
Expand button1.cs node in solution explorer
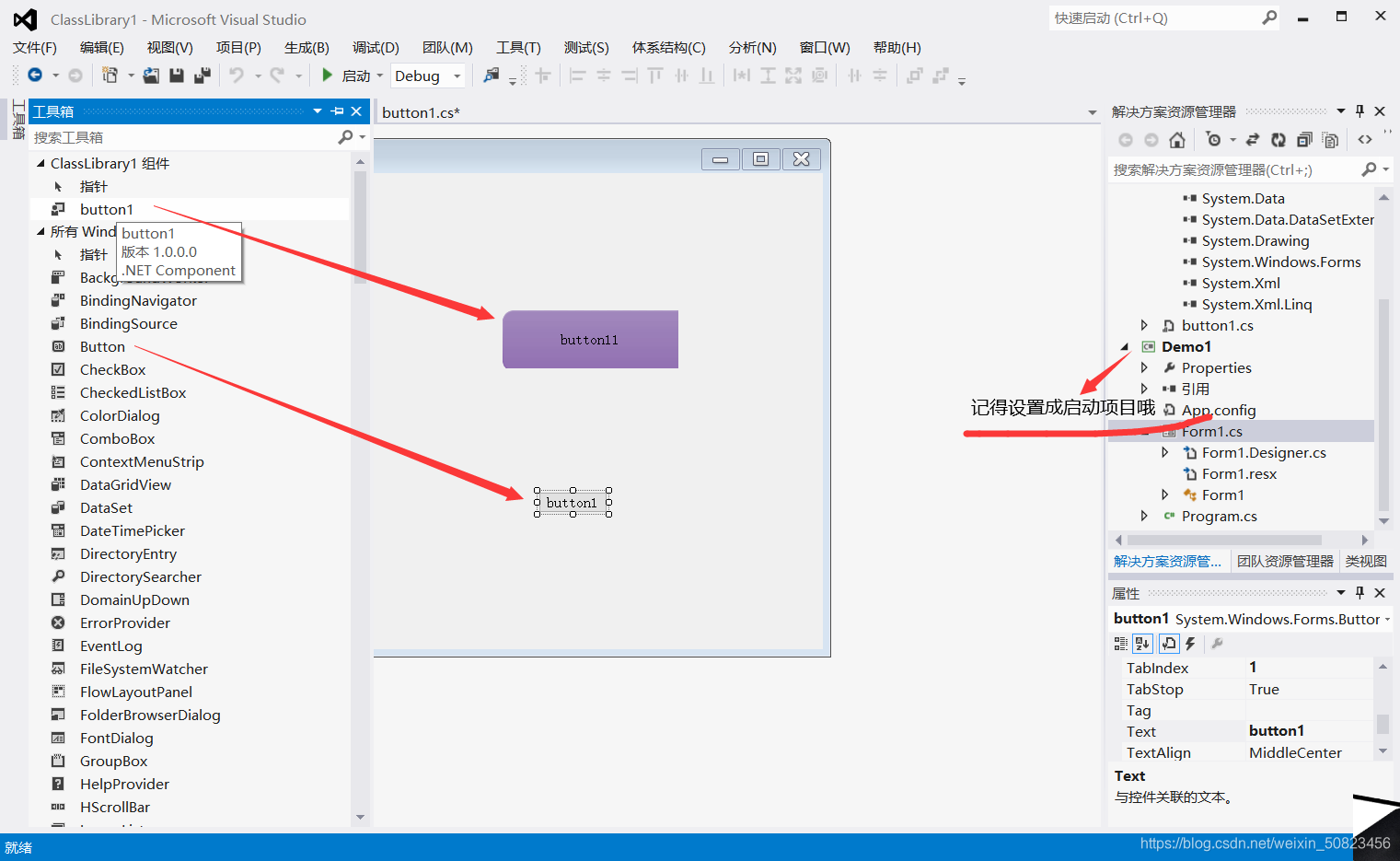click(1144, 325)
